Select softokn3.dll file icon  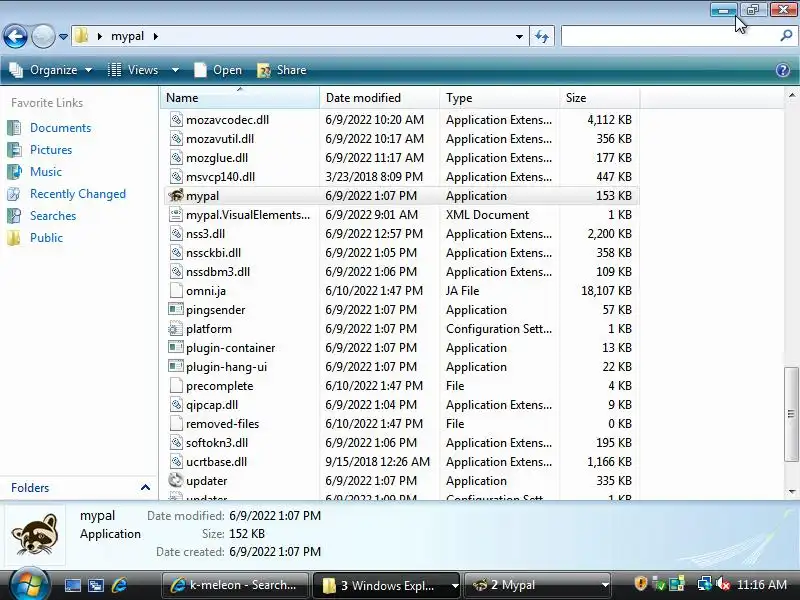pyautogui.click(x=176, y=442)
